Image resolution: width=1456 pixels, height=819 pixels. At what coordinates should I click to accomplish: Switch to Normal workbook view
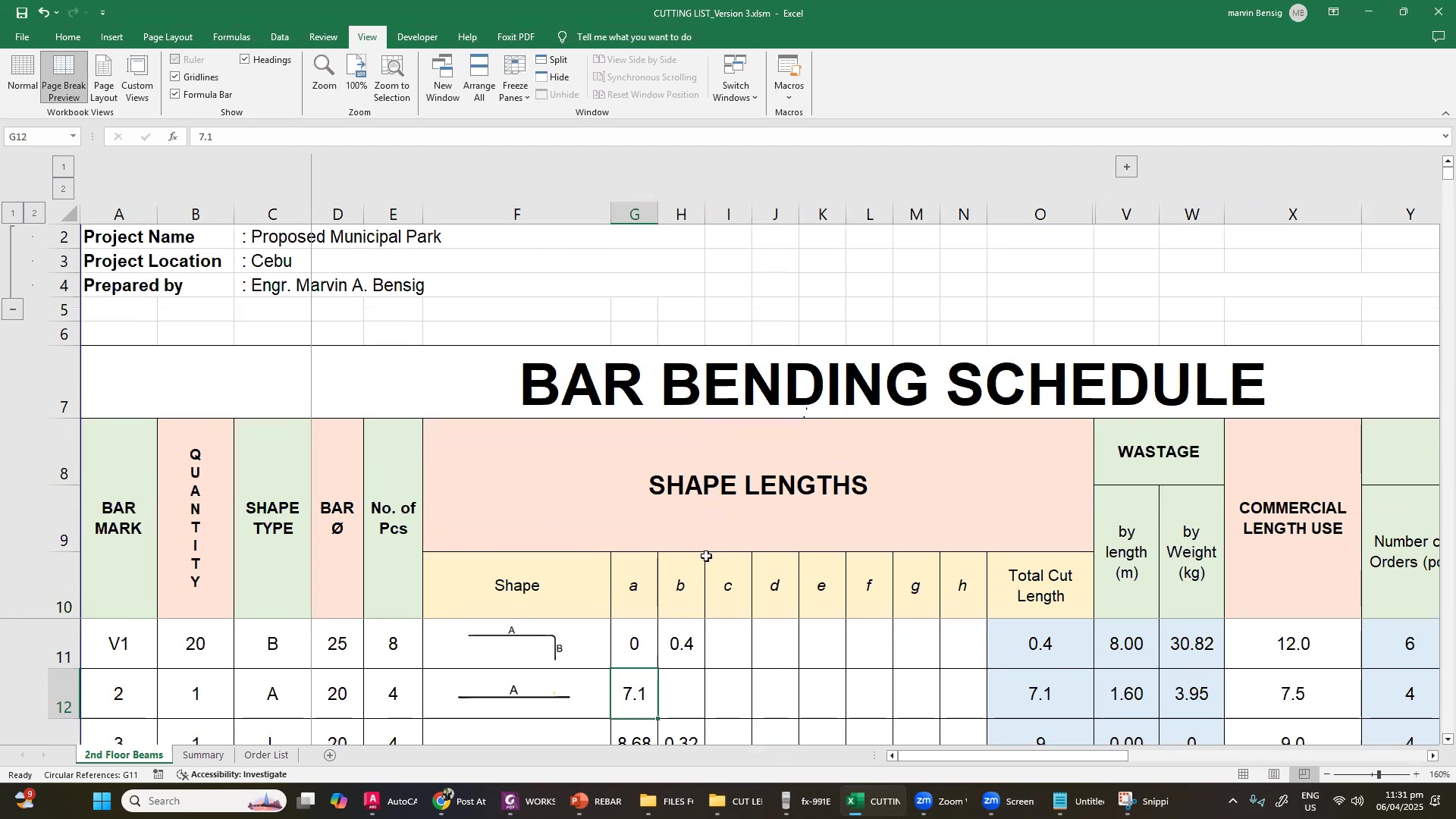pos(22,77)
